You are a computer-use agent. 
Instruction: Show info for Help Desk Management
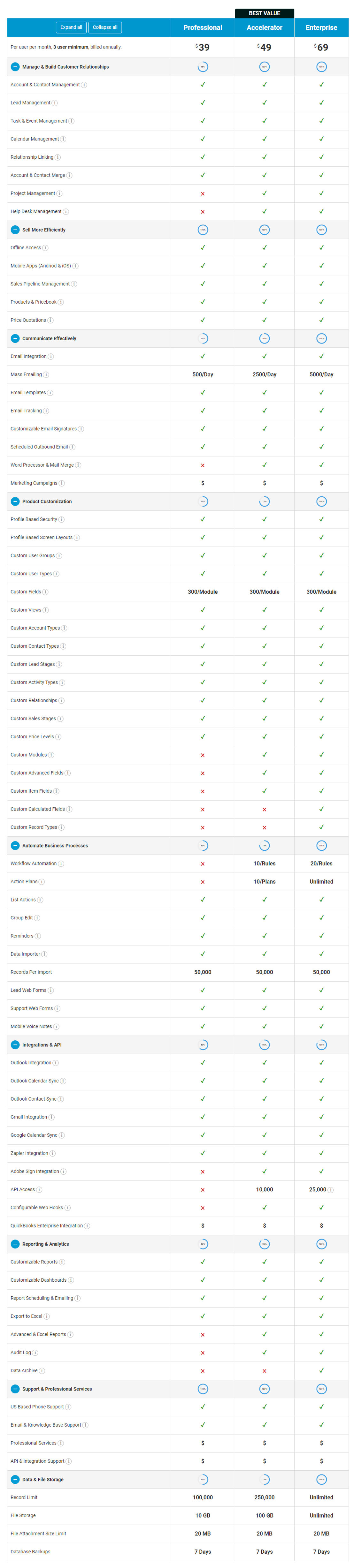66,212
